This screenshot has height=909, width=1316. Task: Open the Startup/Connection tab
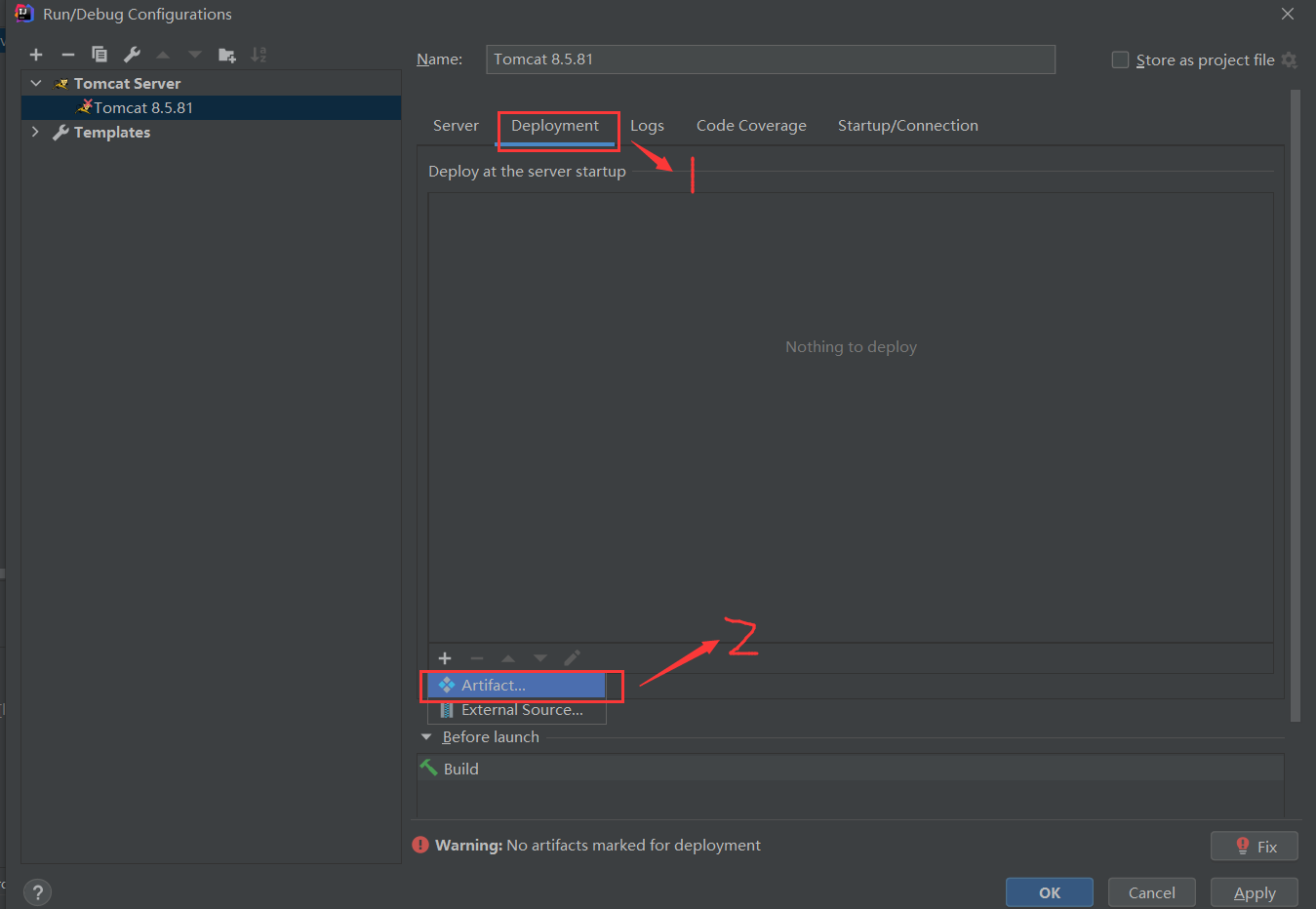907,126
